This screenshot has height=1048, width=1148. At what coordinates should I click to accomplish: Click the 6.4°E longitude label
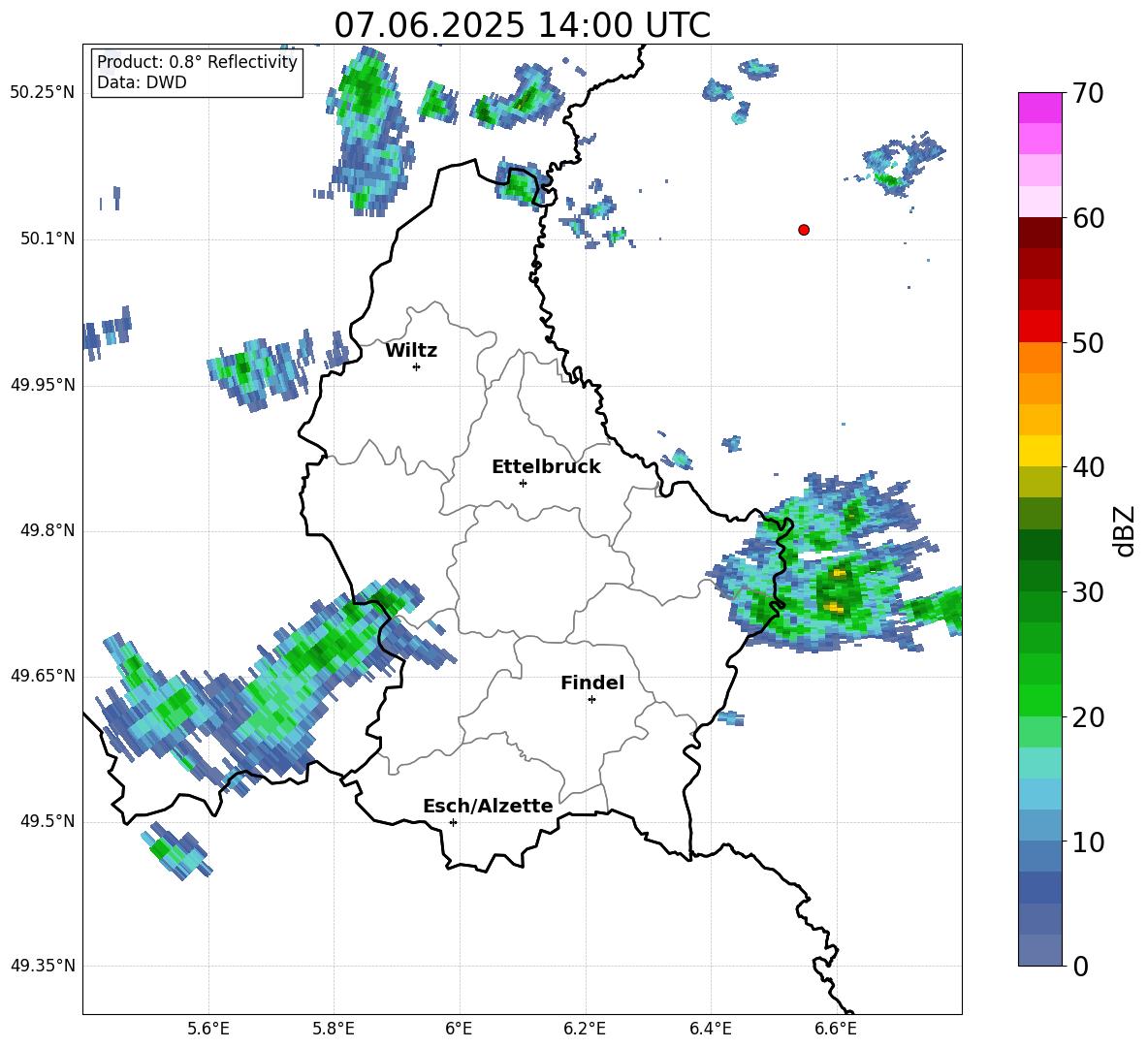point(710,1029)
